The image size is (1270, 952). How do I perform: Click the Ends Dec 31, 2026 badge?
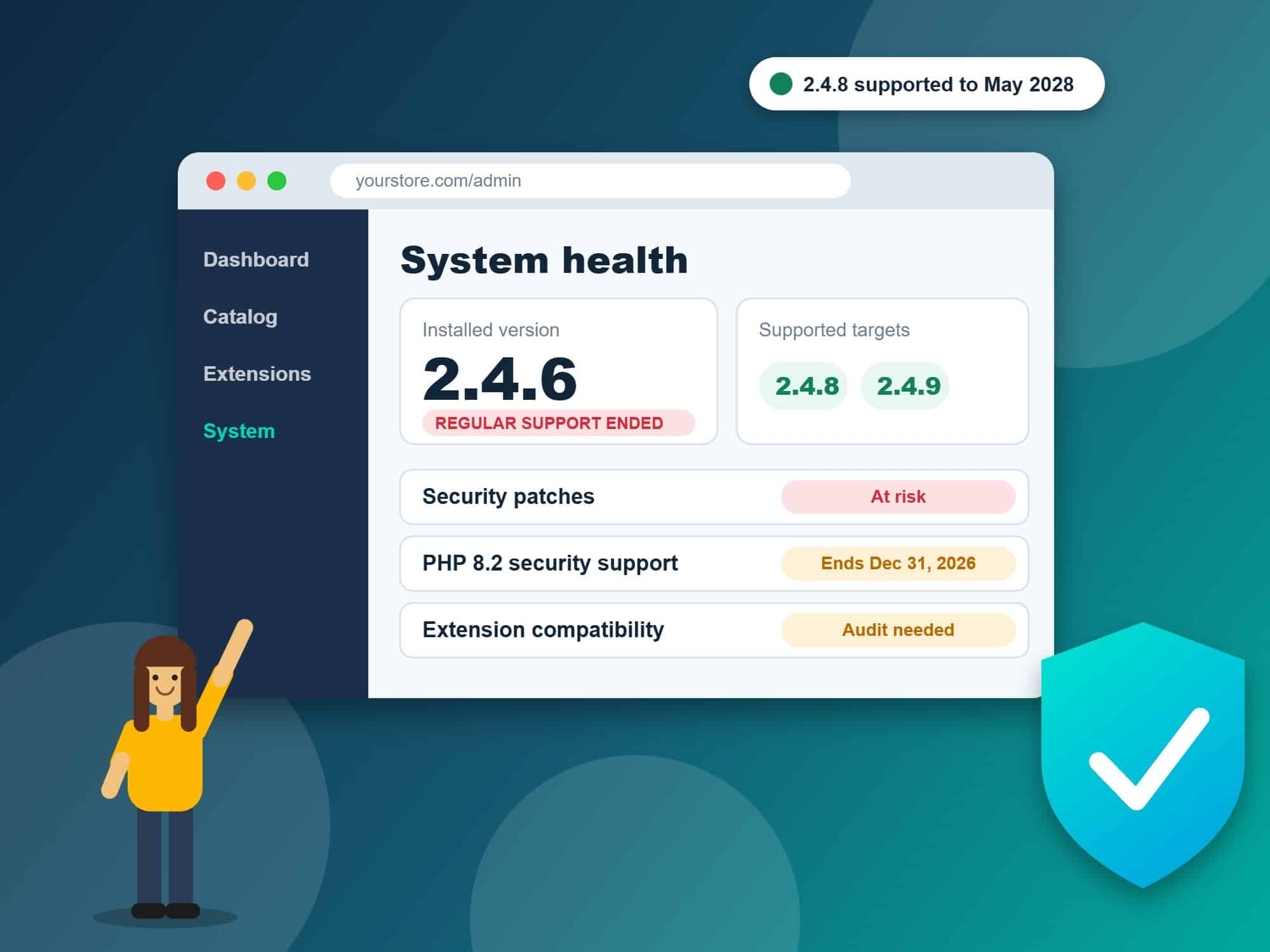(x=898, y=564)
